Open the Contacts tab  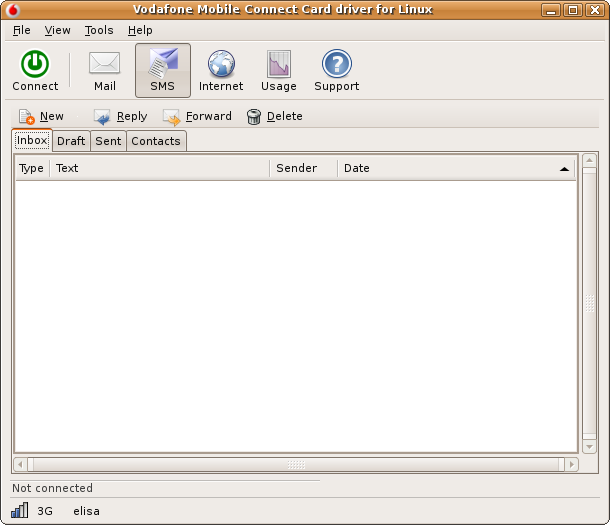[x=156, y=141]
